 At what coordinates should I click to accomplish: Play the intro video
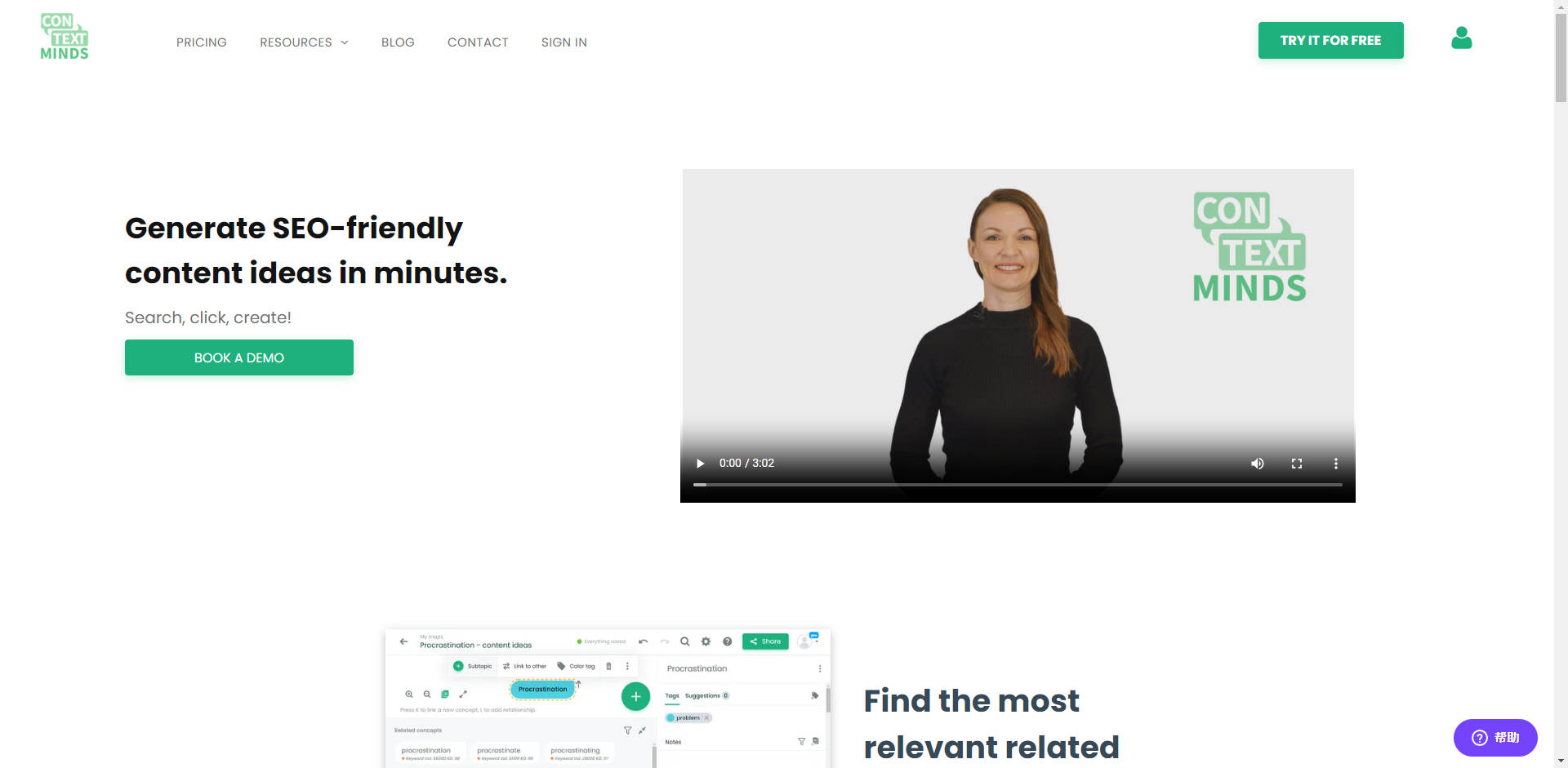(x=700, y=464)
